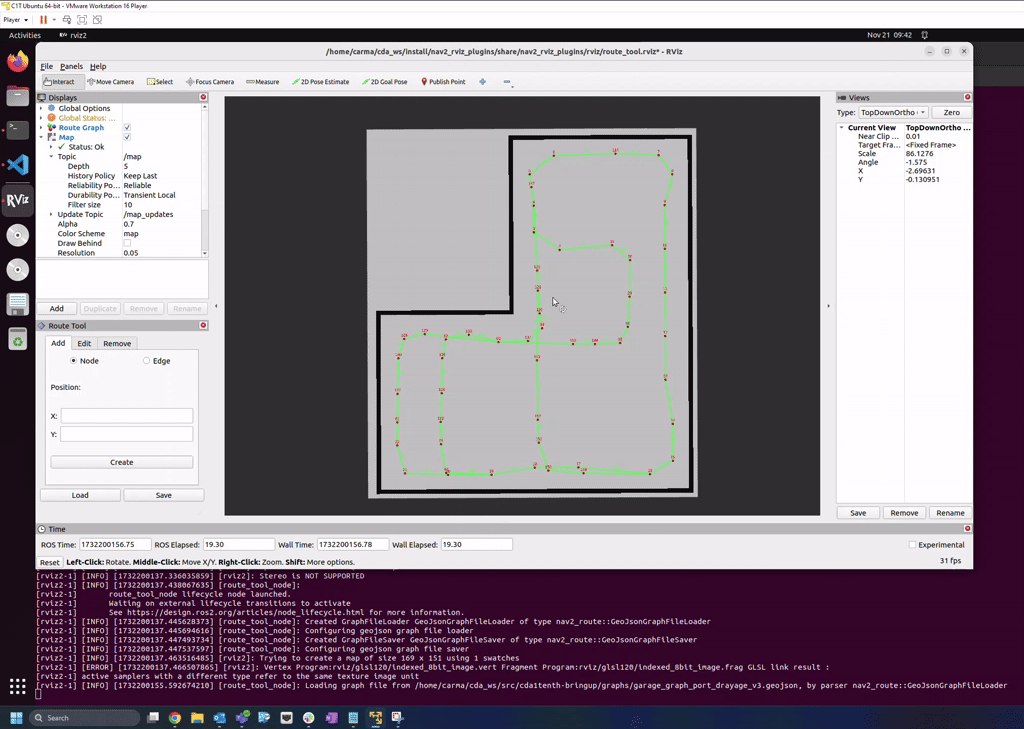Tick the Experimental checkbox
1024x729 pixels.
pos(912,545)
